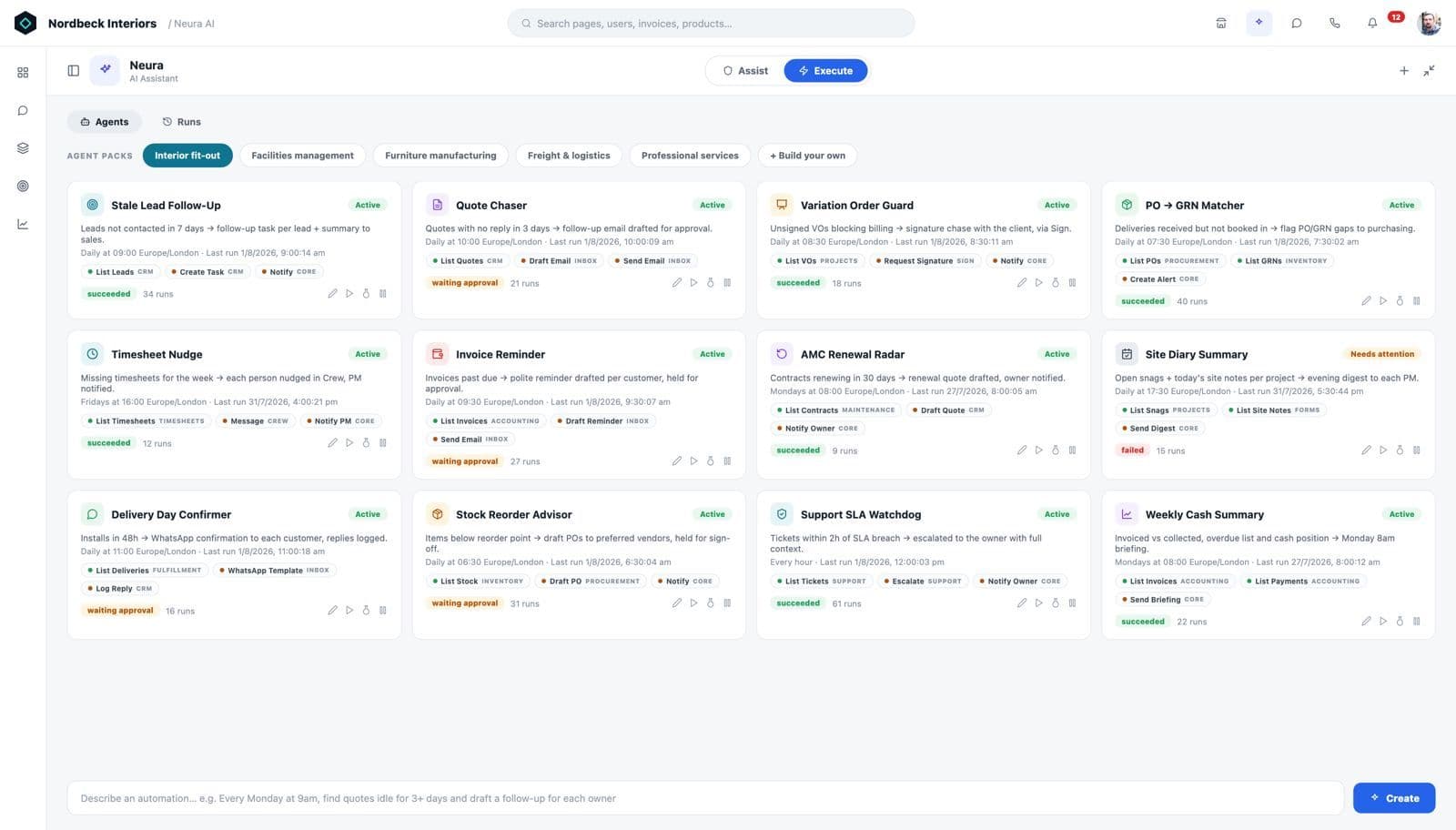Screen dimensions: 1456x830
Task: Click the flask icon on Stock Reorder Advisor card
Action: 711,603
